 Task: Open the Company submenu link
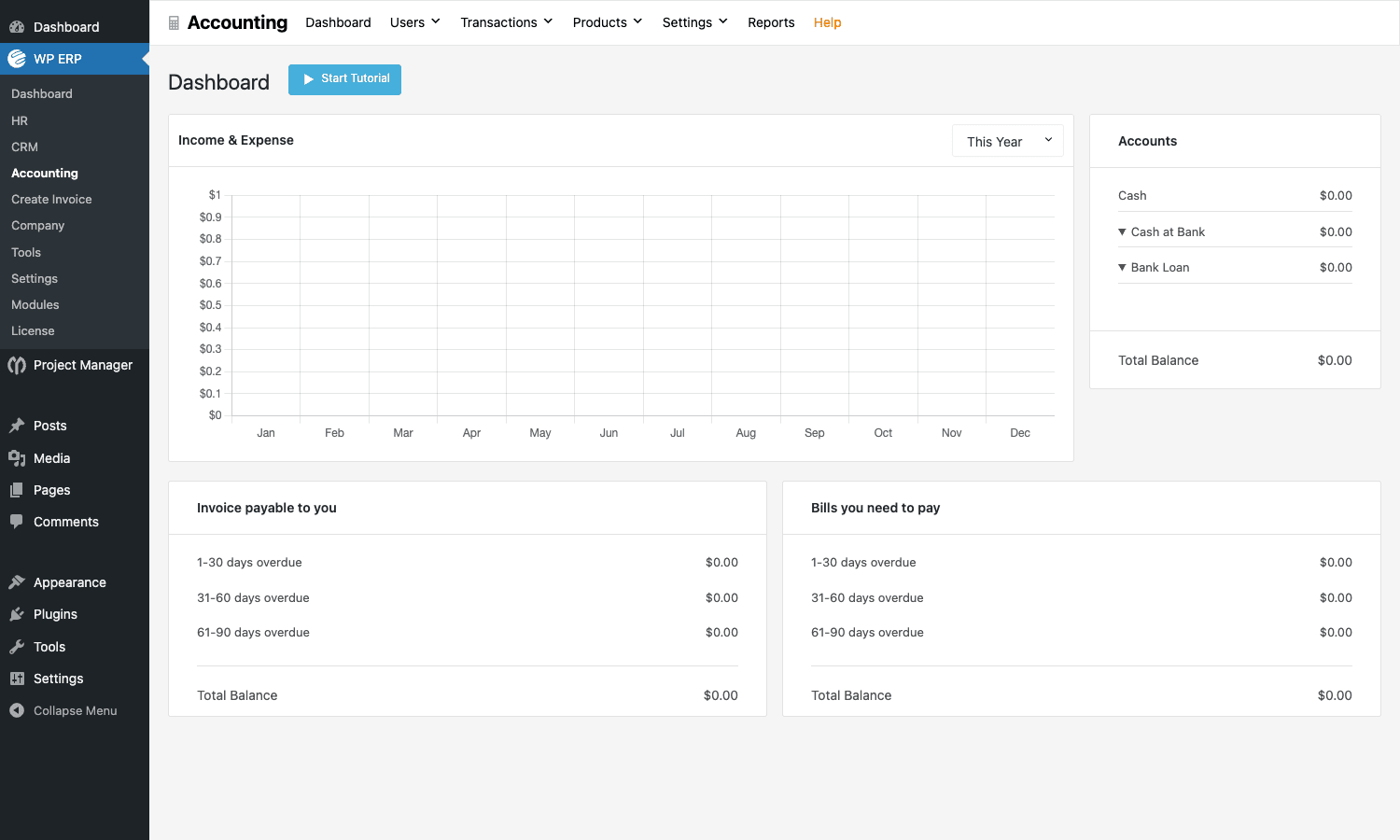pyautogui.click(x=37, y=226)
